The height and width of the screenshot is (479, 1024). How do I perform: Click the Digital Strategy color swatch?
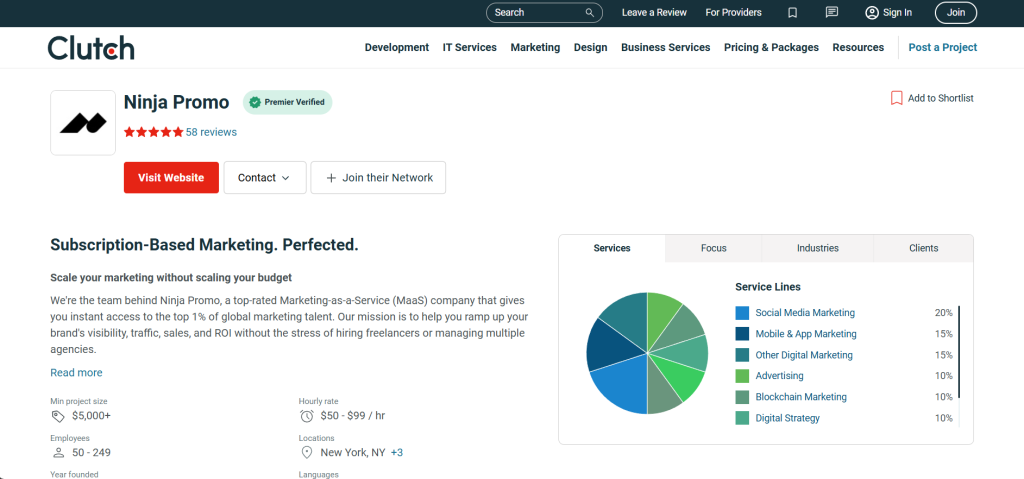tap(742, 418)
